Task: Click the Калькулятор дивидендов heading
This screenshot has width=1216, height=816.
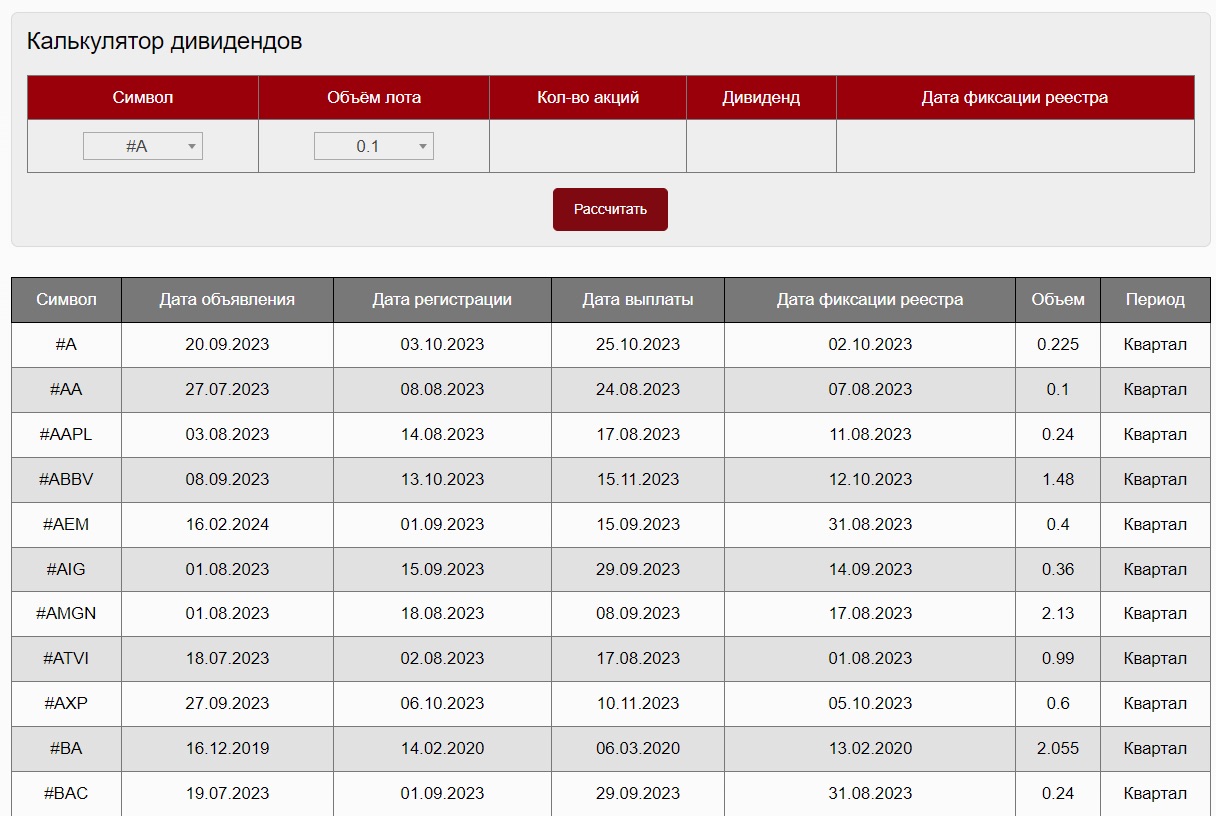Action: tap(164, 42)
